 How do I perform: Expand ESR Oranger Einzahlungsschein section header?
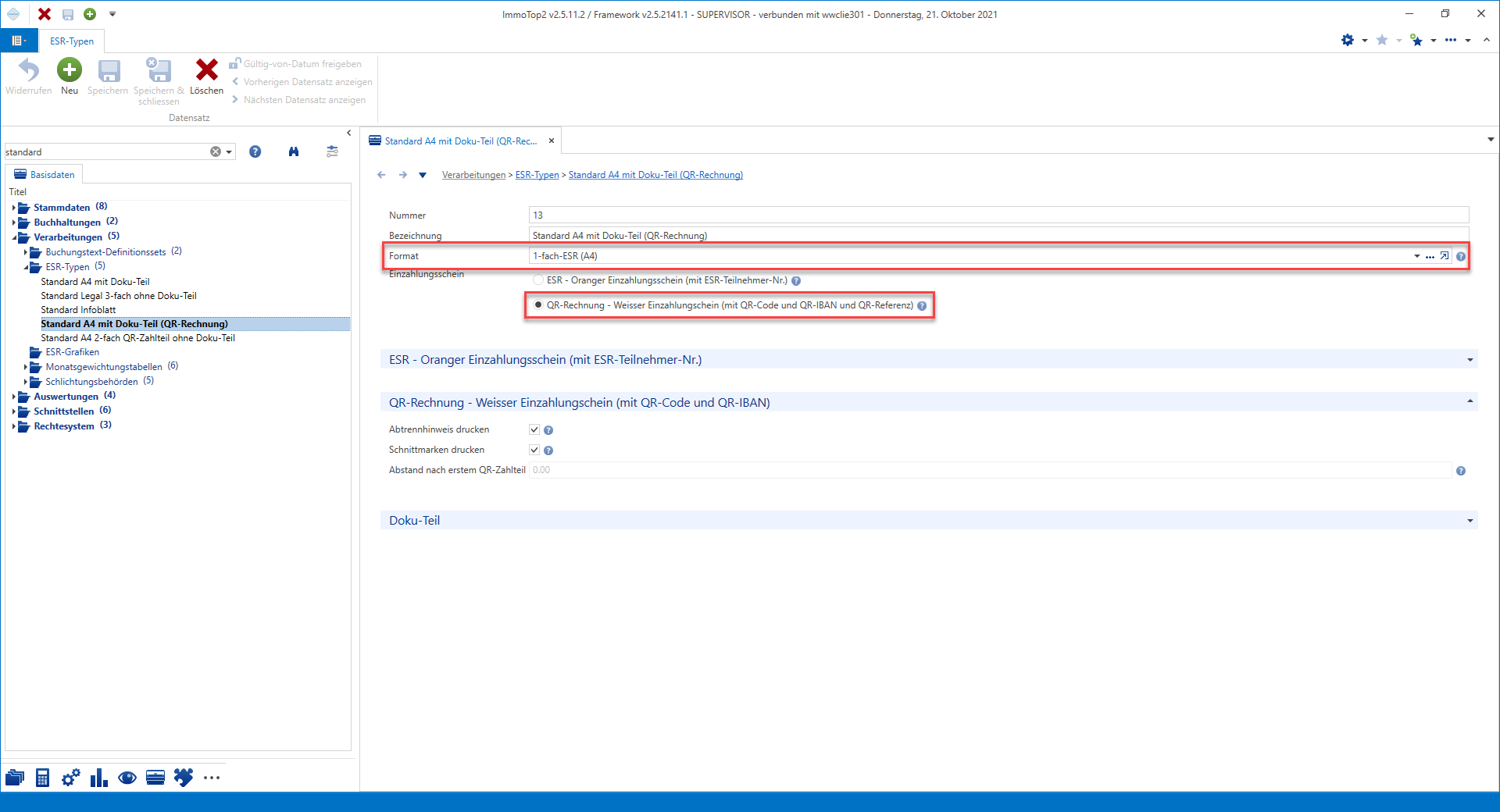(928, 360)
